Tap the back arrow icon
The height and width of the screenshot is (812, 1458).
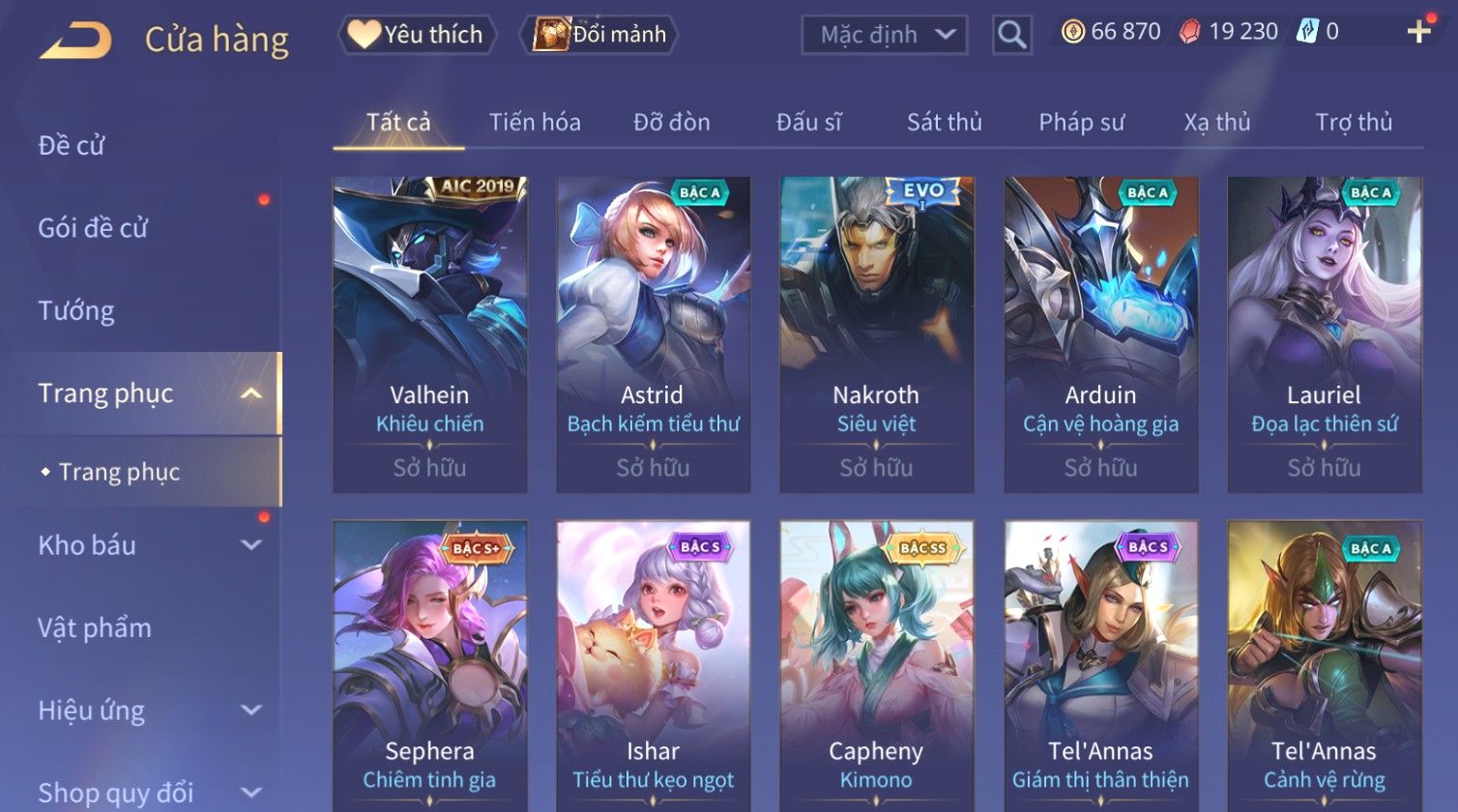click(x=75, y=41)
